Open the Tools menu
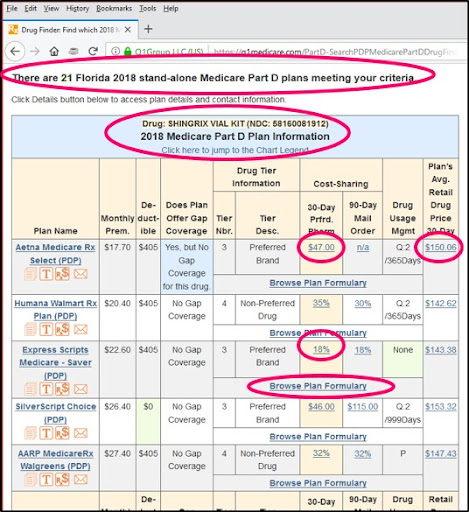 [x=148, y=8]
